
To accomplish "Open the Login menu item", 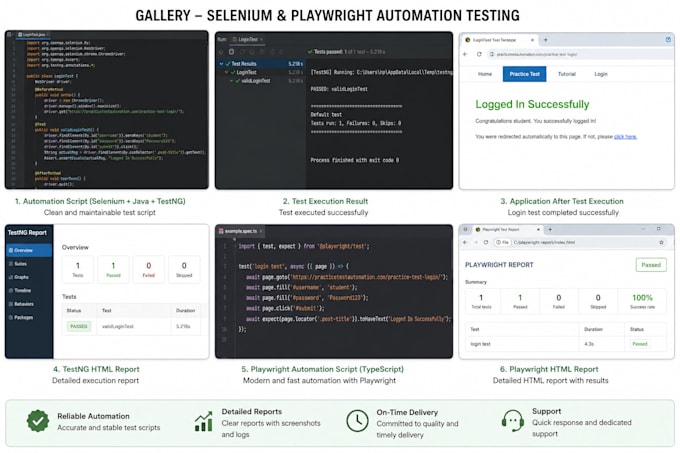I will pyautogui.click(x=601, y=74).
